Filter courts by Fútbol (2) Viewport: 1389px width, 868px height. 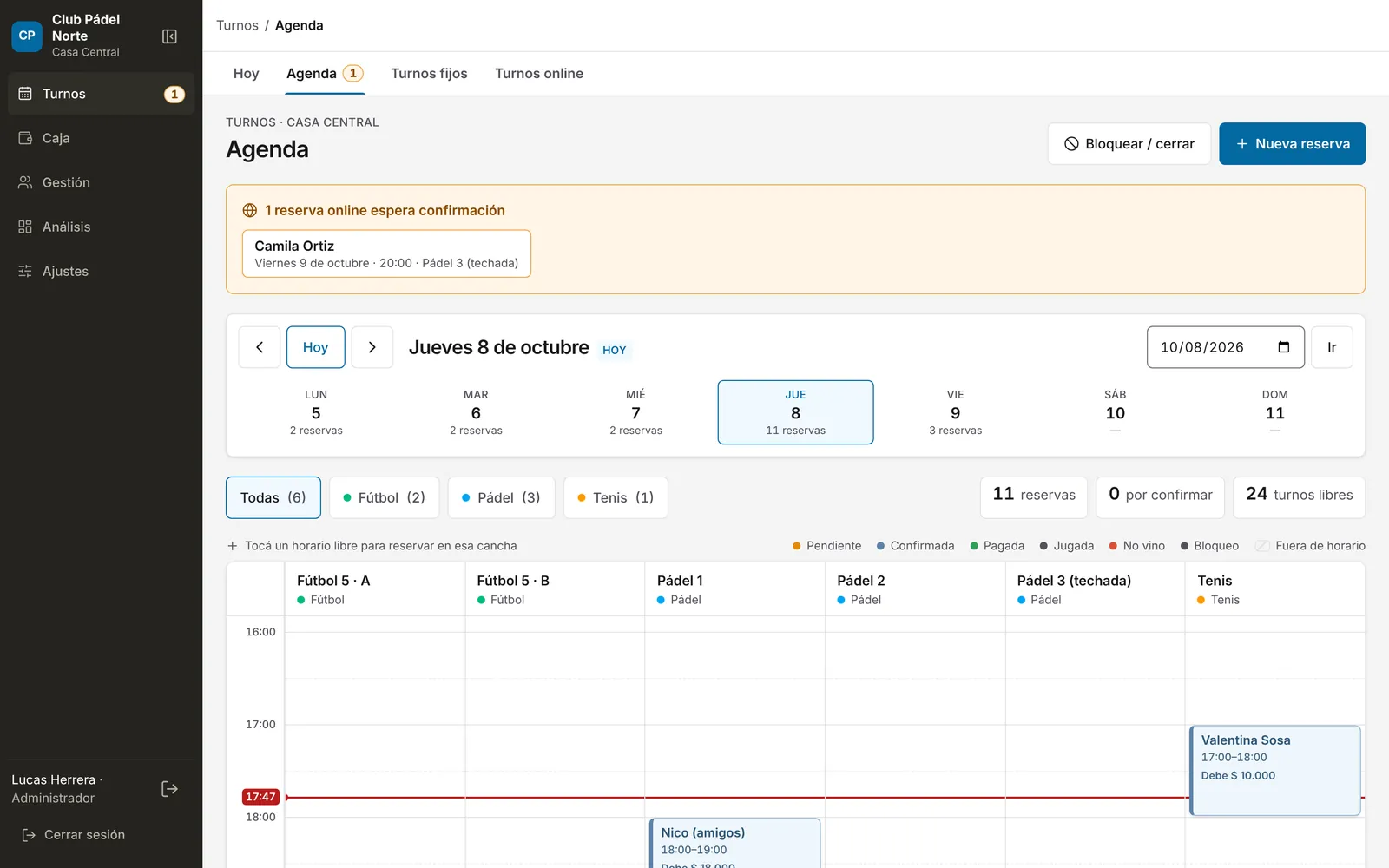click(385, 497)
